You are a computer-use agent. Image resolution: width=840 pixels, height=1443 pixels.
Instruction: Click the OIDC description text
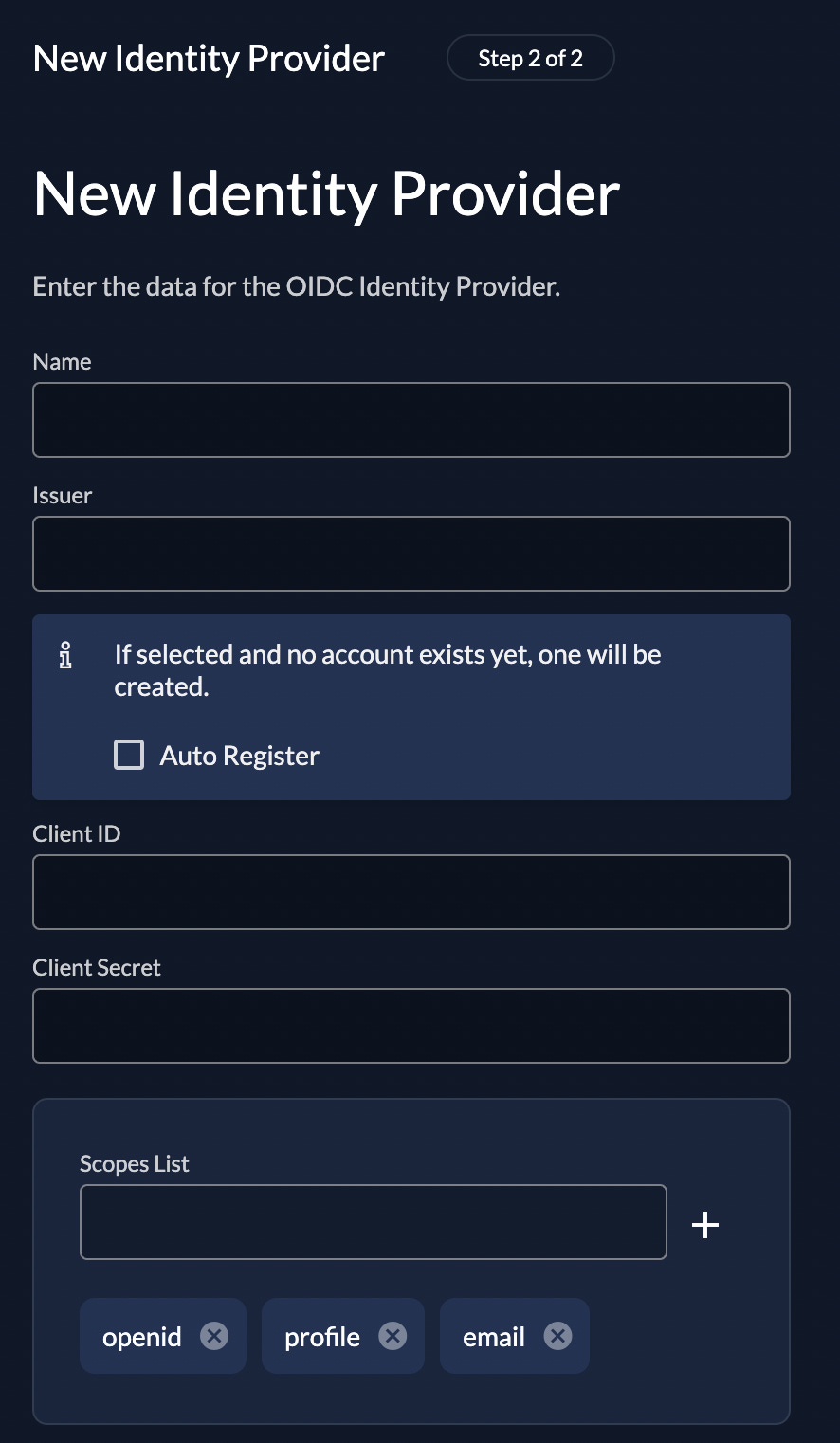(x=297, y=285)
